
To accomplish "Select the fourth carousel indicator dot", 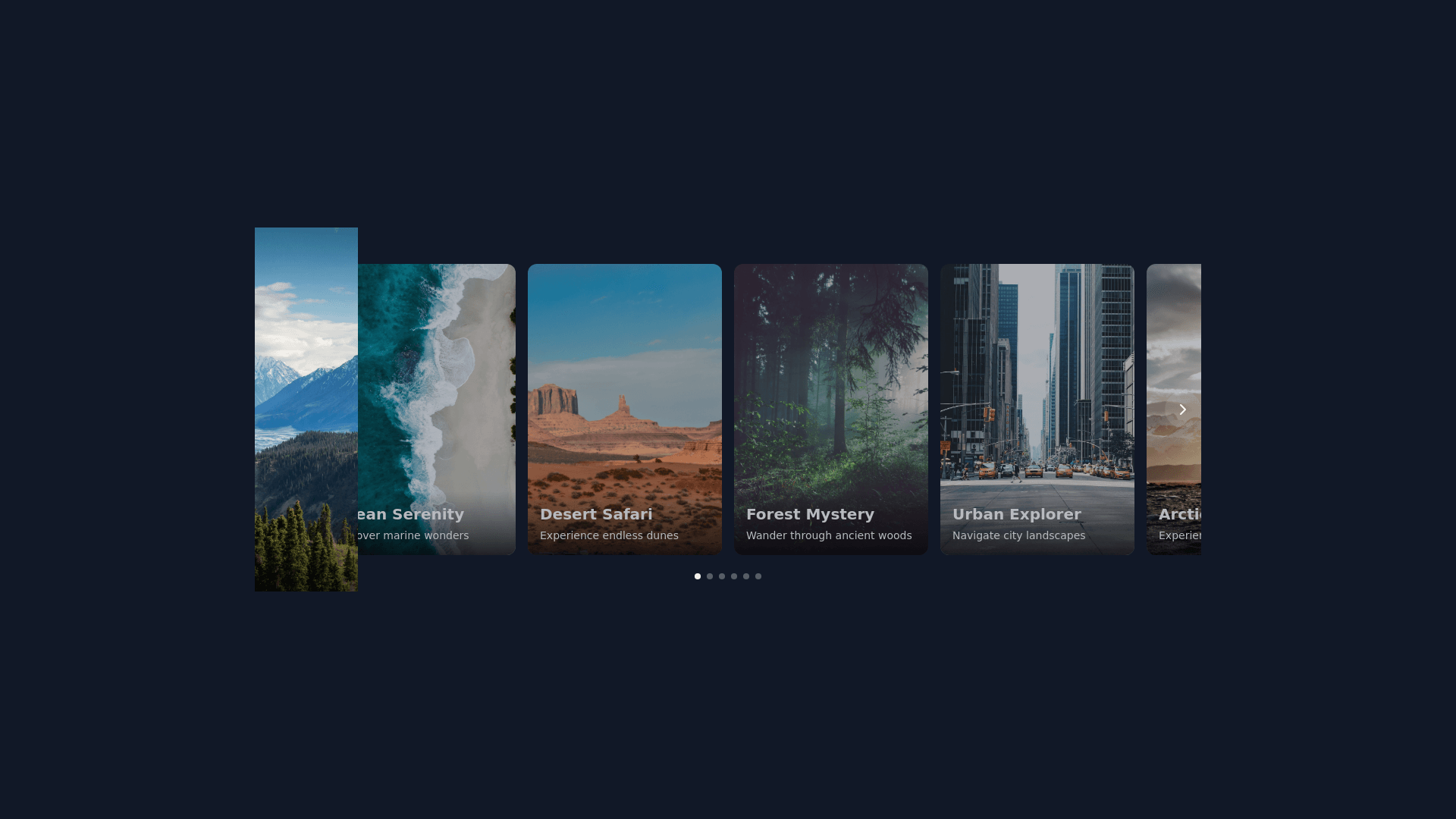I will coord(734,576).
